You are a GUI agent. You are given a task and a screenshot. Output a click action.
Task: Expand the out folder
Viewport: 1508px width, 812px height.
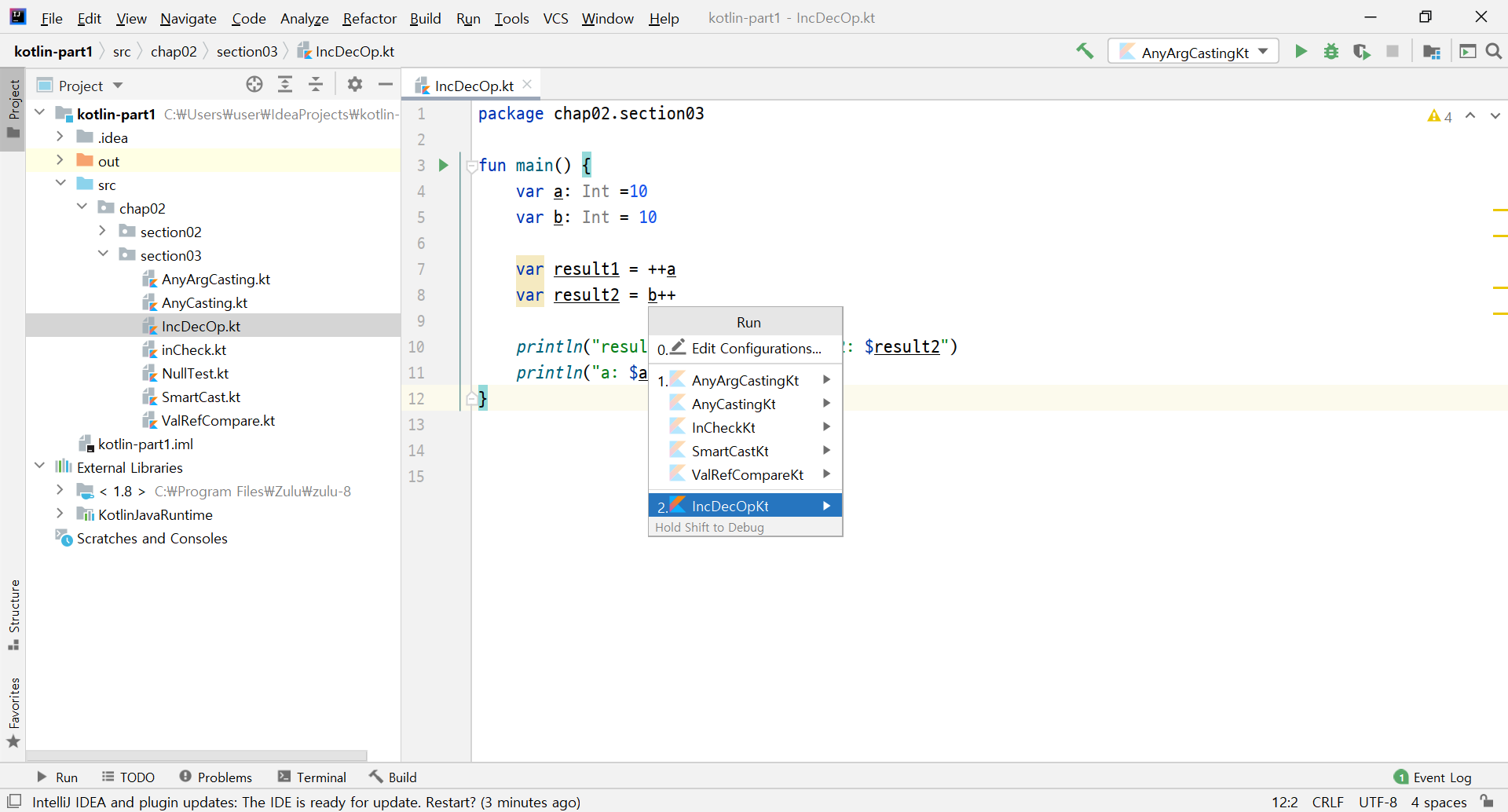[x=60, y=160]
